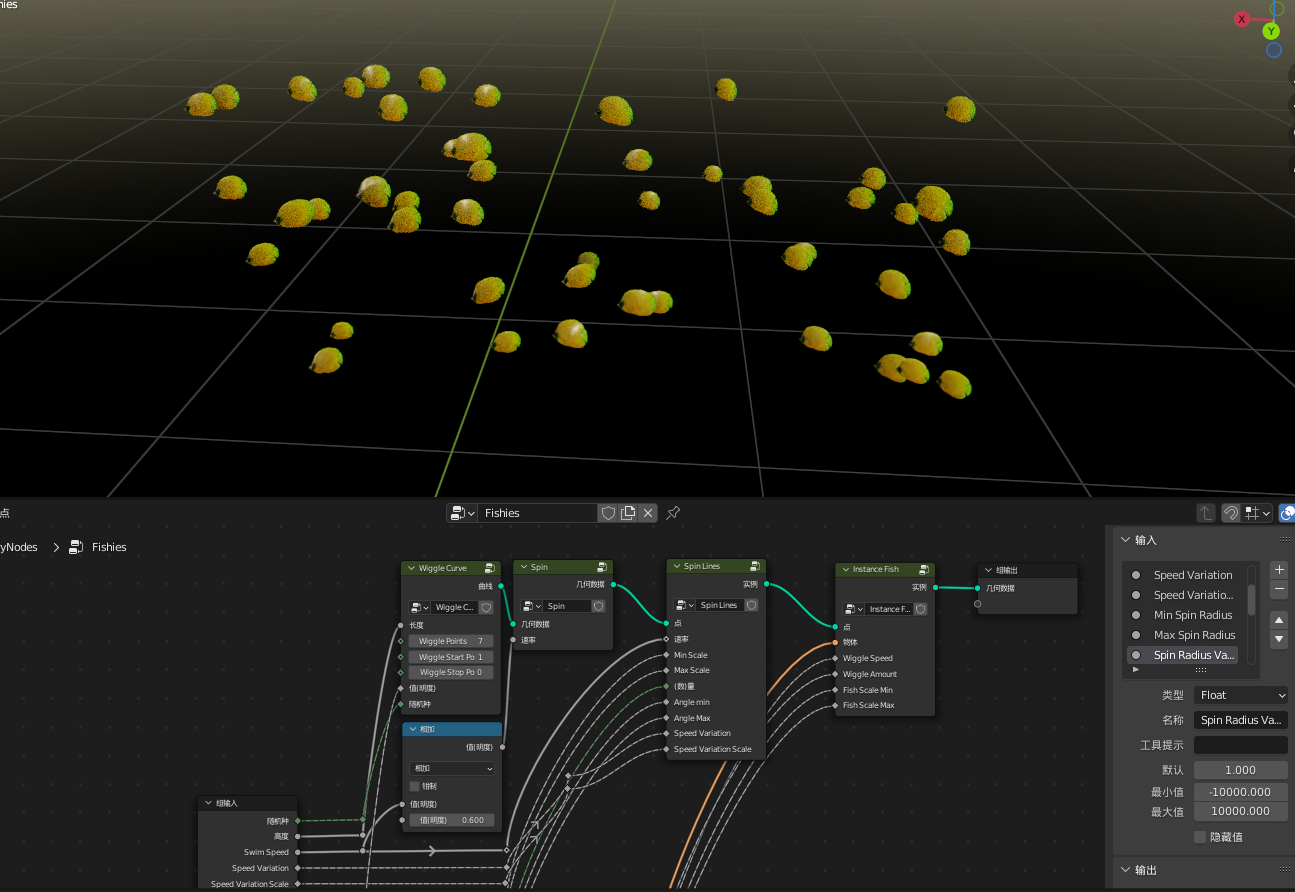Browse node groups in Spin node
Viewport: 1295px width, 892px height.
(x=531, y=606)
